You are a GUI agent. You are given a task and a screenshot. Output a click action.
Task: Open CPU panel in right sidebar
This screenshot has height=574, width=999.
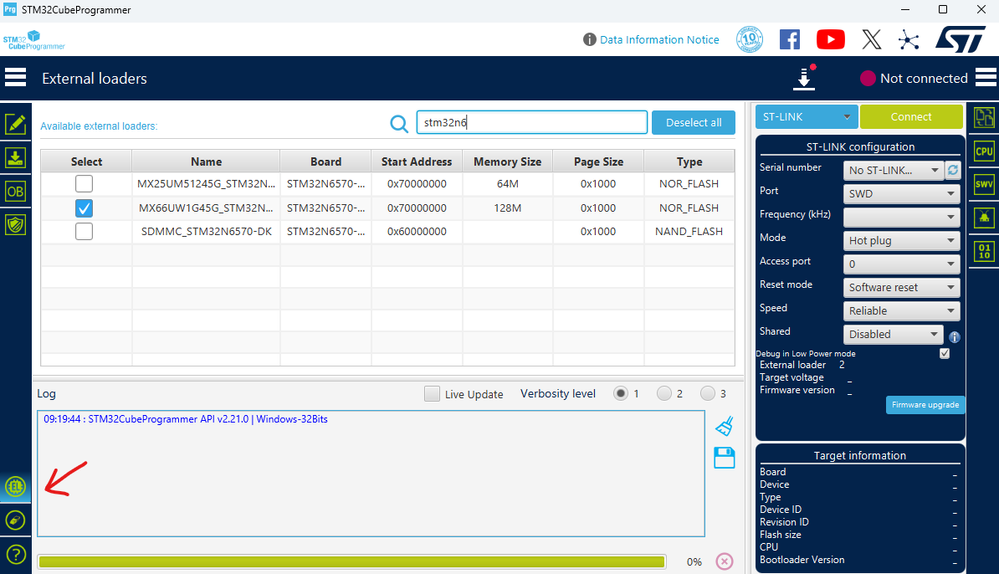tap(984, 152)
